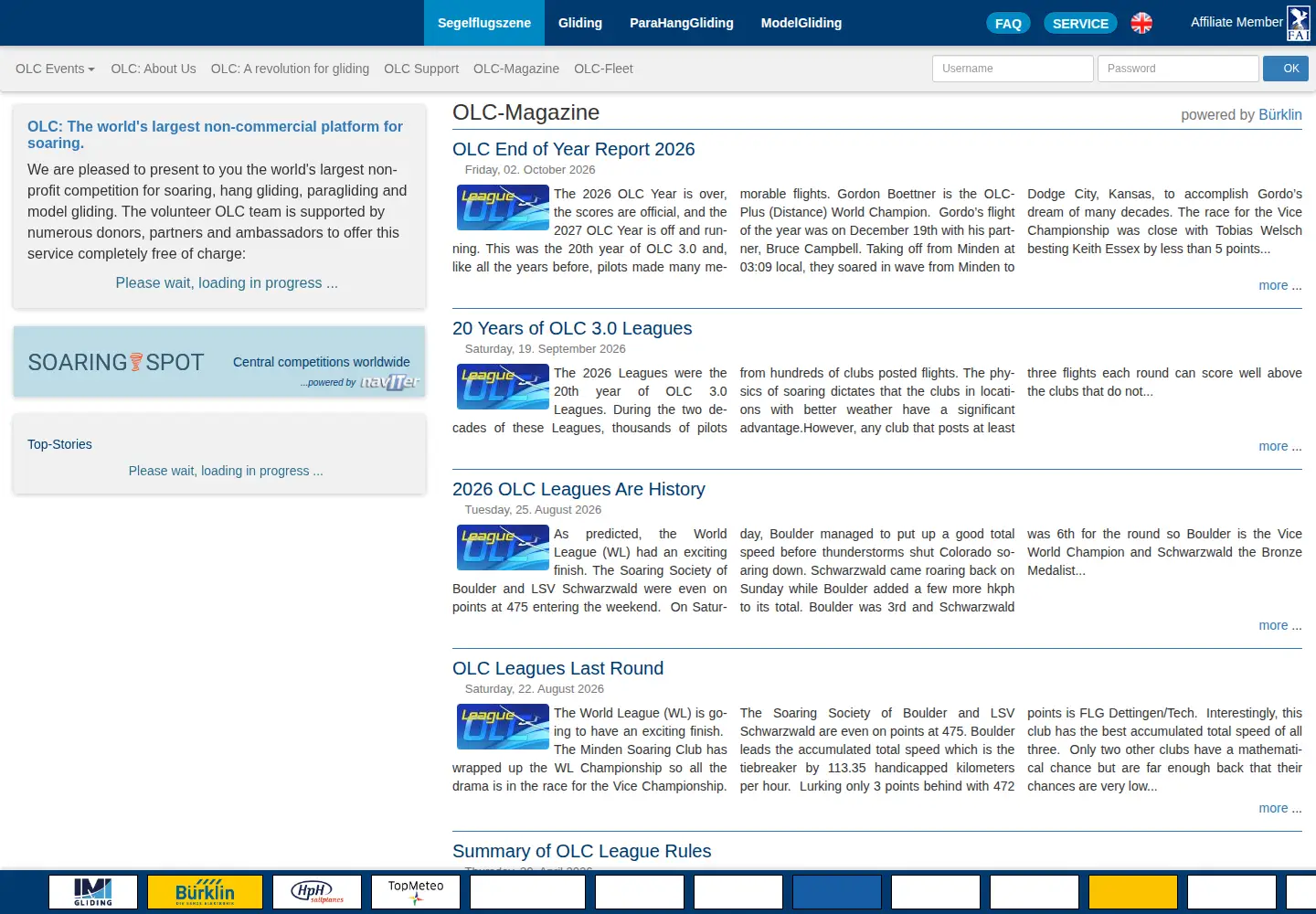Switch language via the UK flag icon
Screen dimensions: 1316x914
pyautogui.click(x=1141, y=23)
